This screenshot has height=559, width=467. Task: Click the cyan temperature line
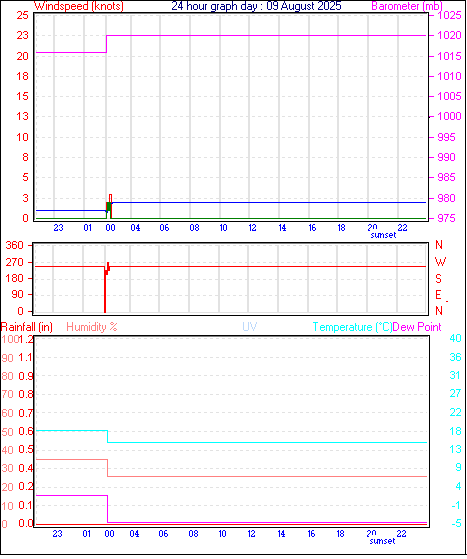click(267, 442)
